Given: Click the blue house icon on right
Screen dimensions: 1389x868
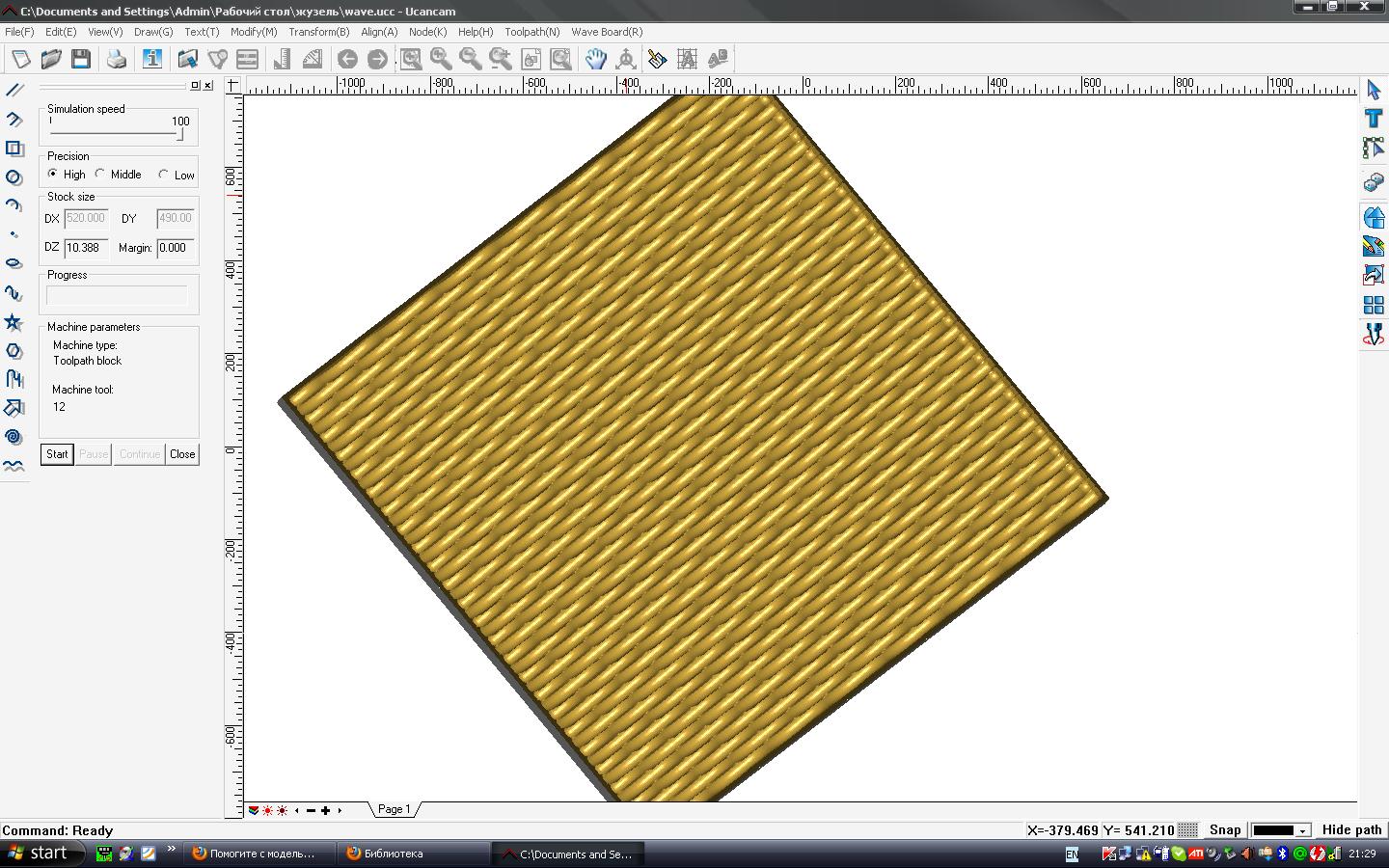Looking at the screenshot, I should tap(1374, 218).
